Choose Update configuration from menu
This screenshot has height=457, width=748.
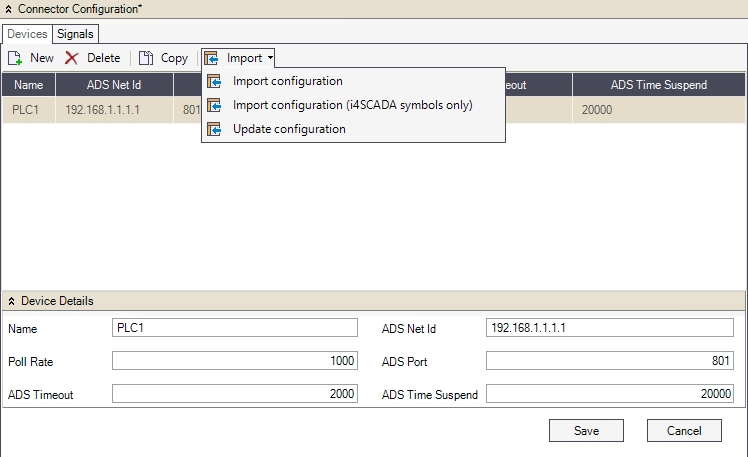(x=289, y=129)
